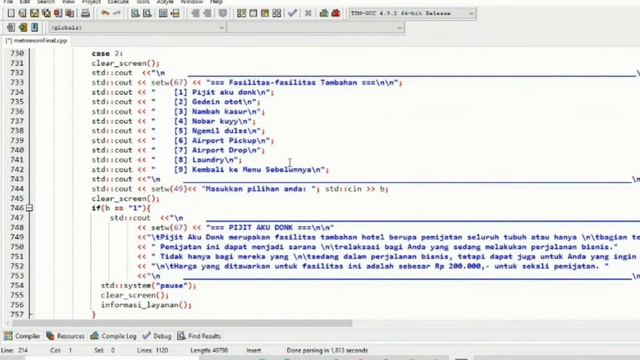Image resolution: width=640 pixels, height=360 pixels.
Task: Click line number 730 in the gutter
Action: (x=17, y=53)
